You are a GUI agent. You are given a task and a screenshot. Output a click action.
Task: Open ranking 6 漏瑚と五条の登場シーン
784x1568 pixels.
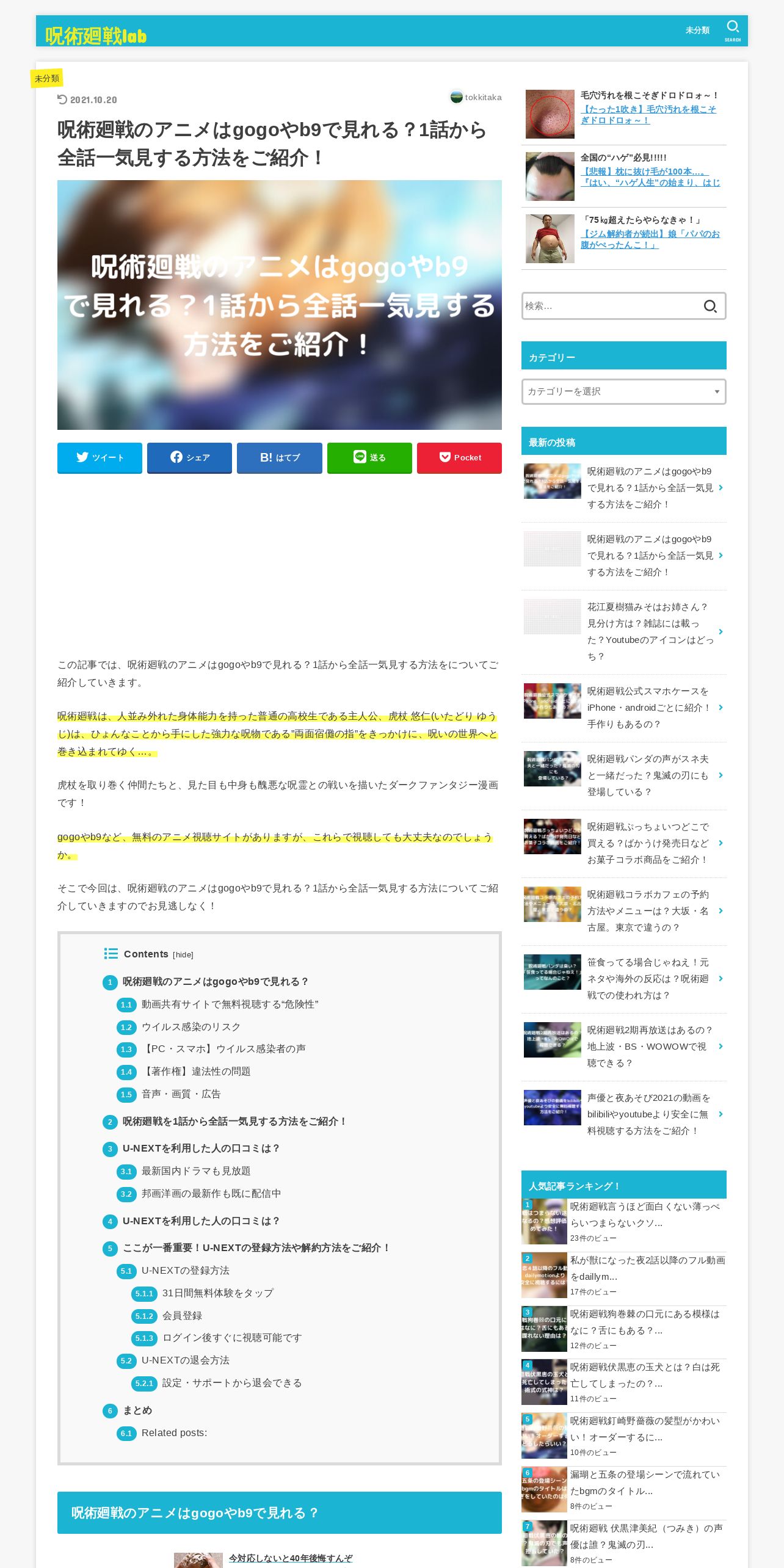click(x=645, y=1483)
